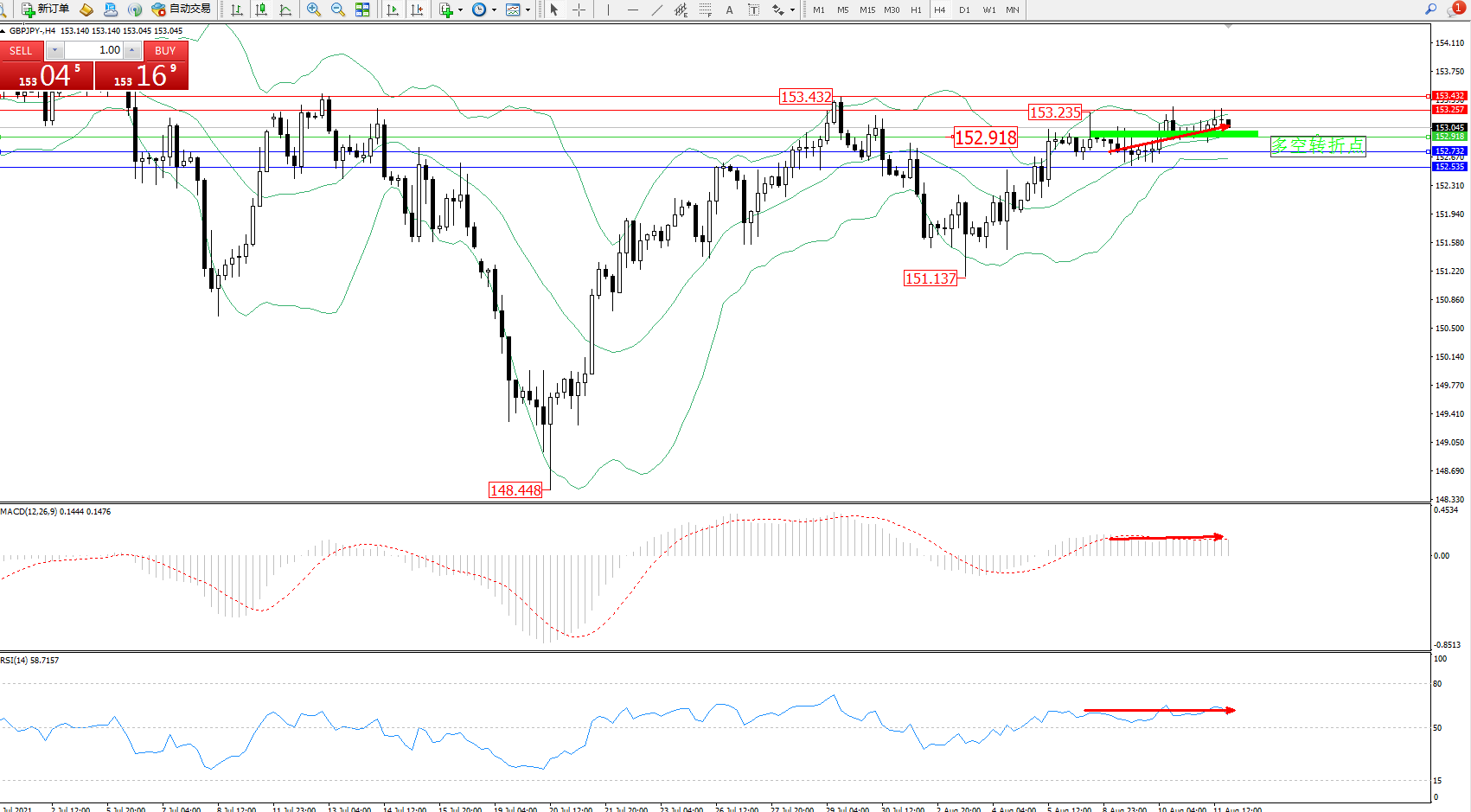Click the red SELL button

21,50
